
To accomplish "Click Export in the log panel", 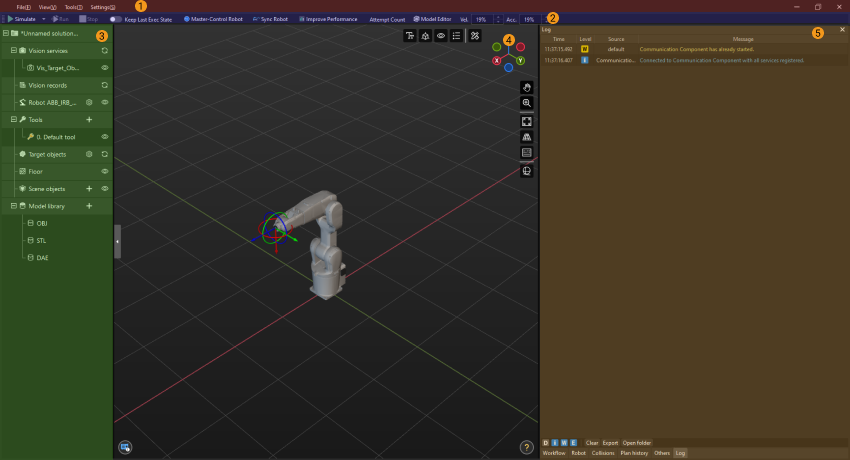I will point(610,442).
